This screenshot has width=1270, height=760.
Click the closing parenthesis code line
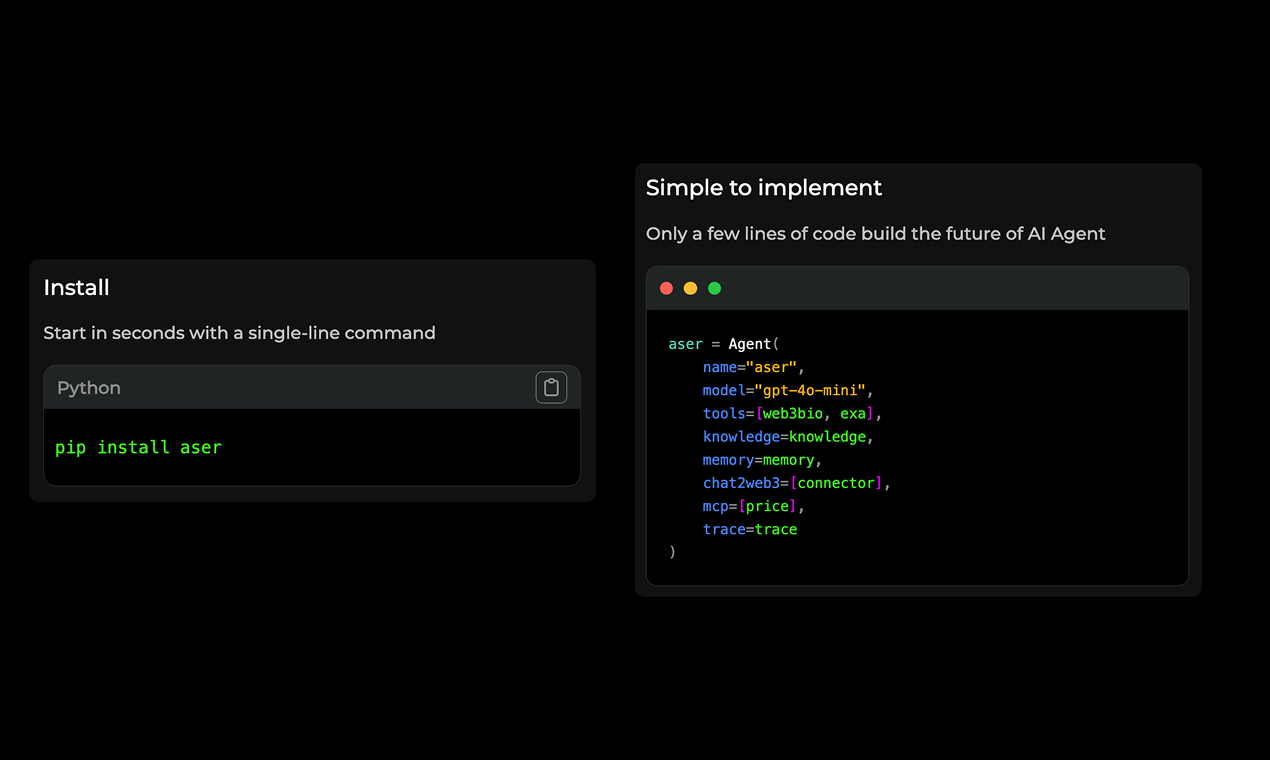(x=672, y=552)
